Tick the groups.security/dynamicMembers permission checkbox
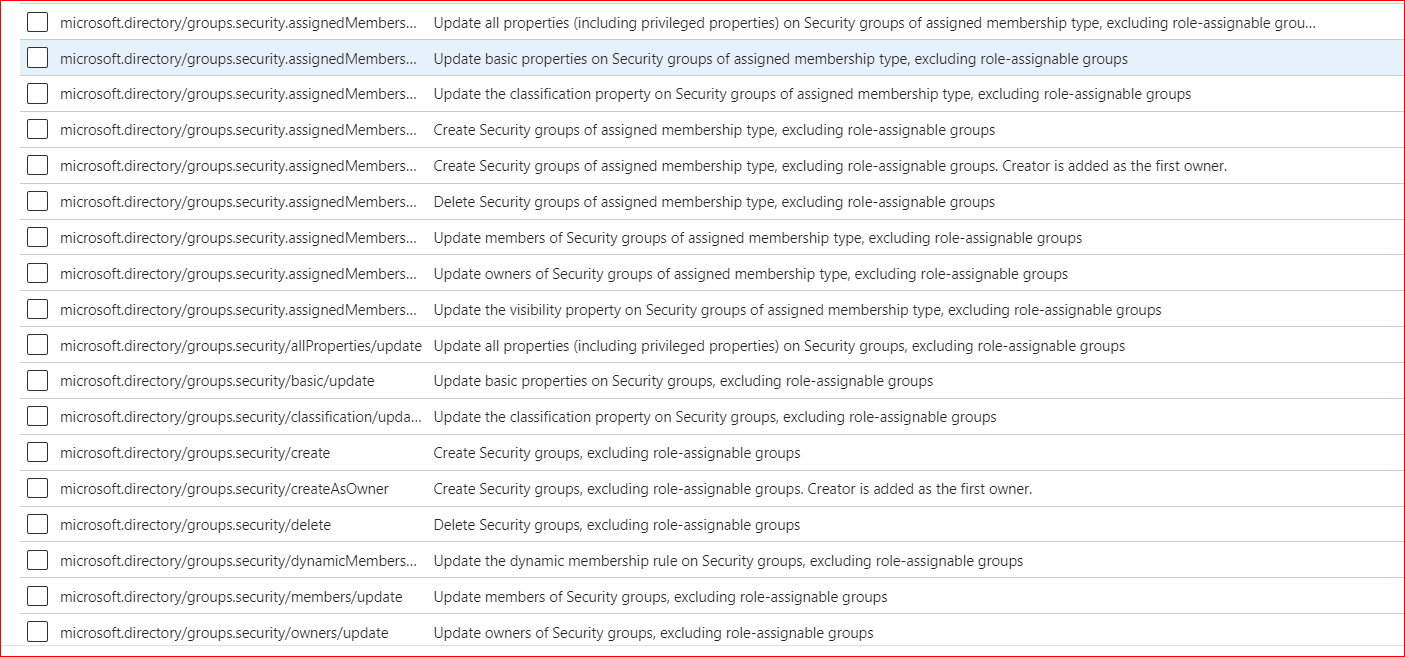The height and width of the screenshot is (657, 1405). click(37, 560)
